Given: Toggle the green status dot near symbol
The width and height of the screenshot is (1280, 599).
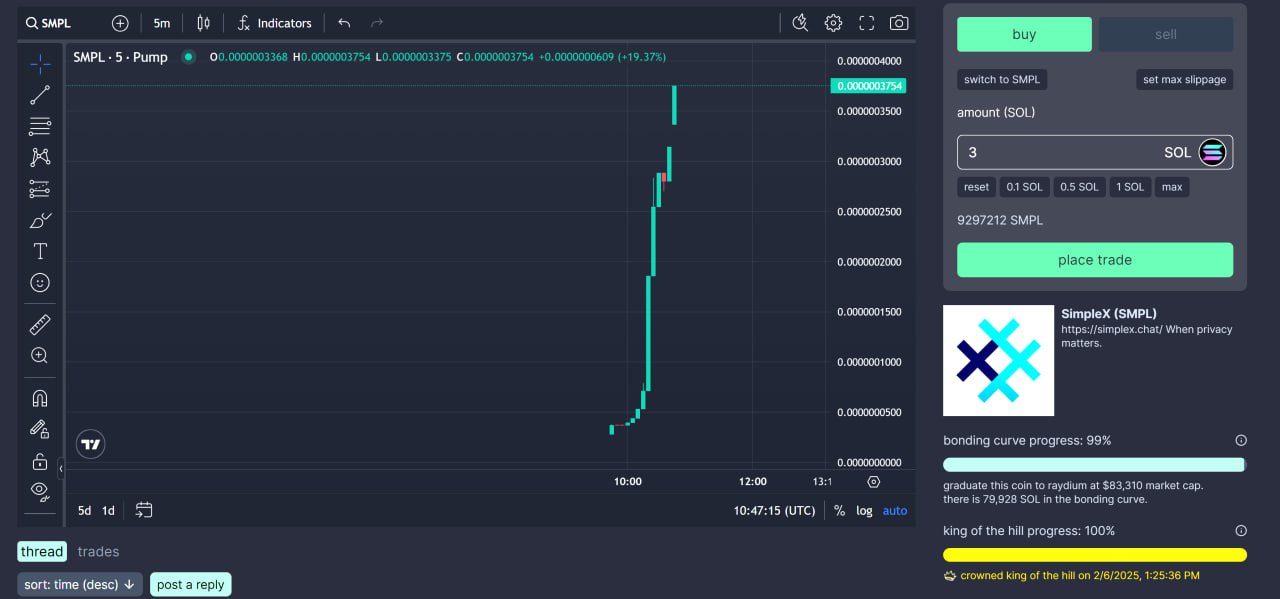Looking at the screenshot, I should pyautogui.click(x=188, y=57).
